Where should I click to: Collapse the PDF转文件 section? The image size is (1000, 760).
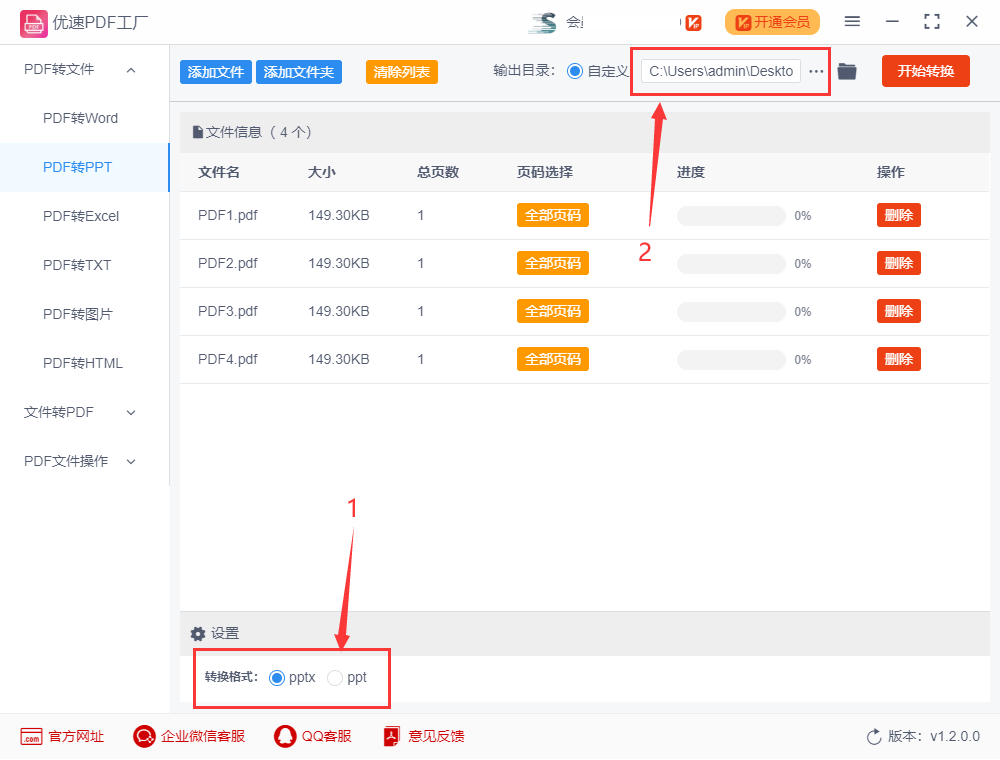[131, 70]
